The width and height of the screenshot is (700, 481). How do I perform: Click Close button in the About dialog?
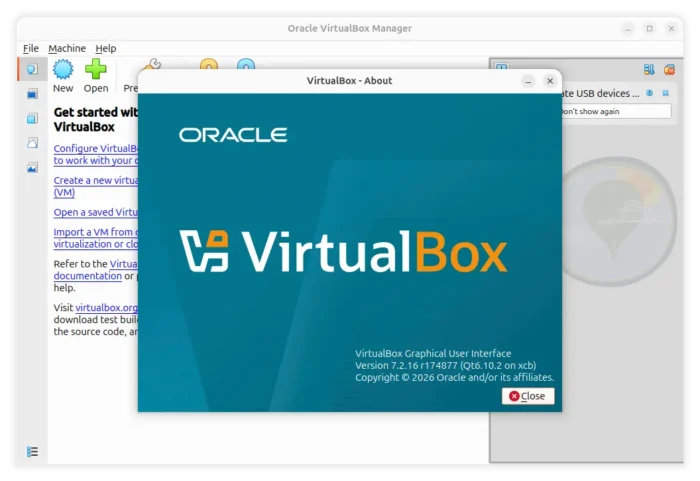click(528, 396)
